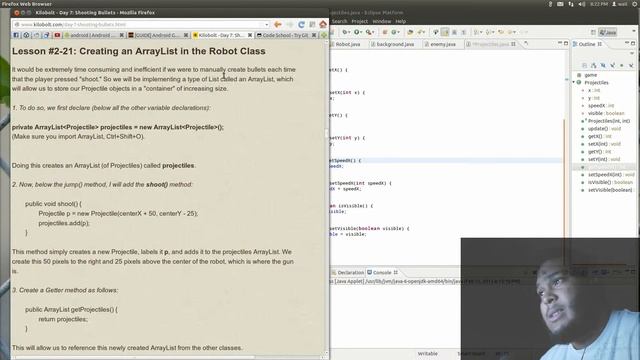Click the Open Type folder icon in Eclipse
The height and width of the screenshot is (360, 640).
click(x=410, y=32)
